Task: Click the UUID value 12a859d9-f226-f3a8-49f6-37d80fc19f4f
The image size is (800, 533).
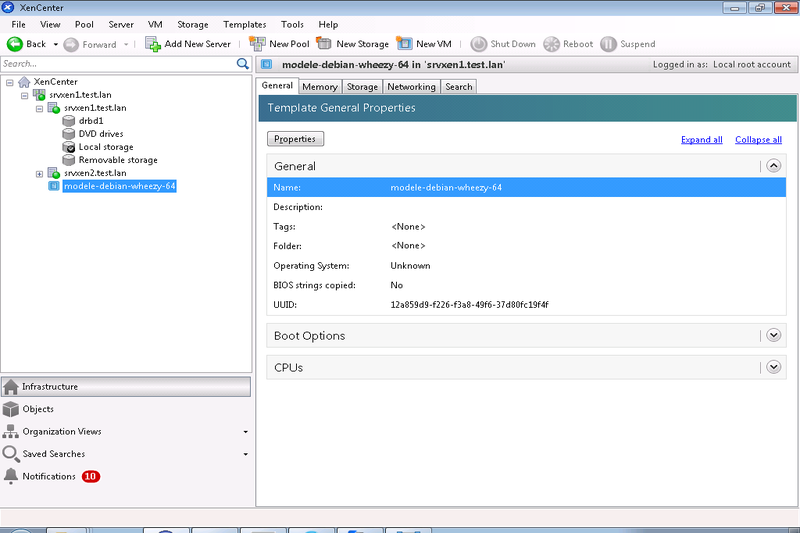Action: coord(469,305)
